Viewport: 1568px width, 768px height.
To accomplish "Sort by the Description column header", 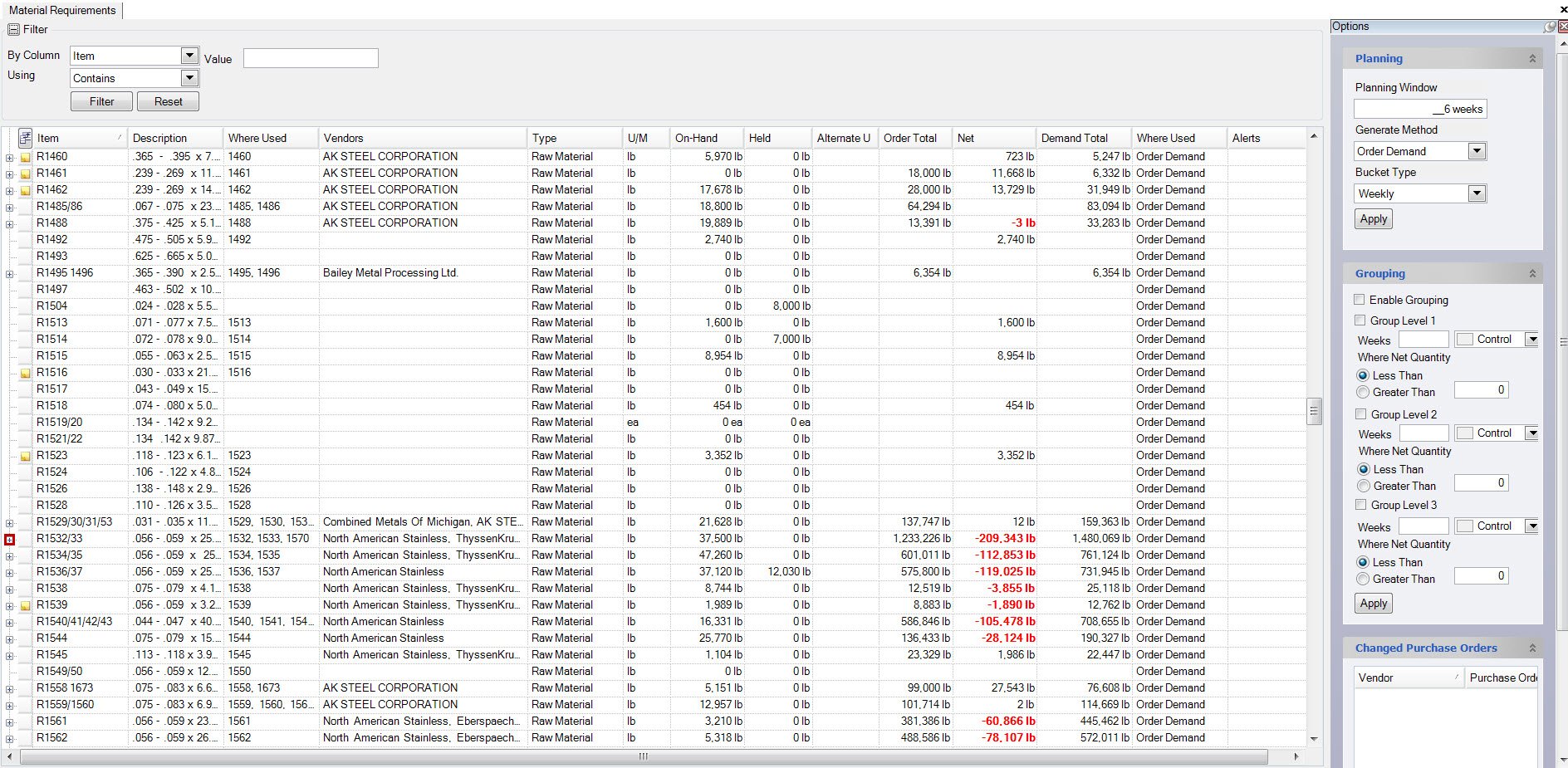I will [x=175, y=138].
